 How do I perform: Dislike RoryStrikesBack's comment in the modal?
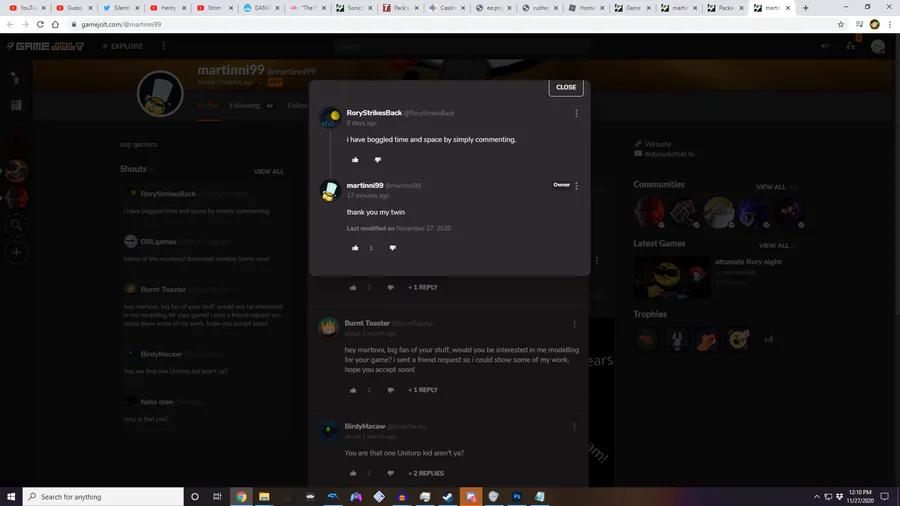click(377, 159)
